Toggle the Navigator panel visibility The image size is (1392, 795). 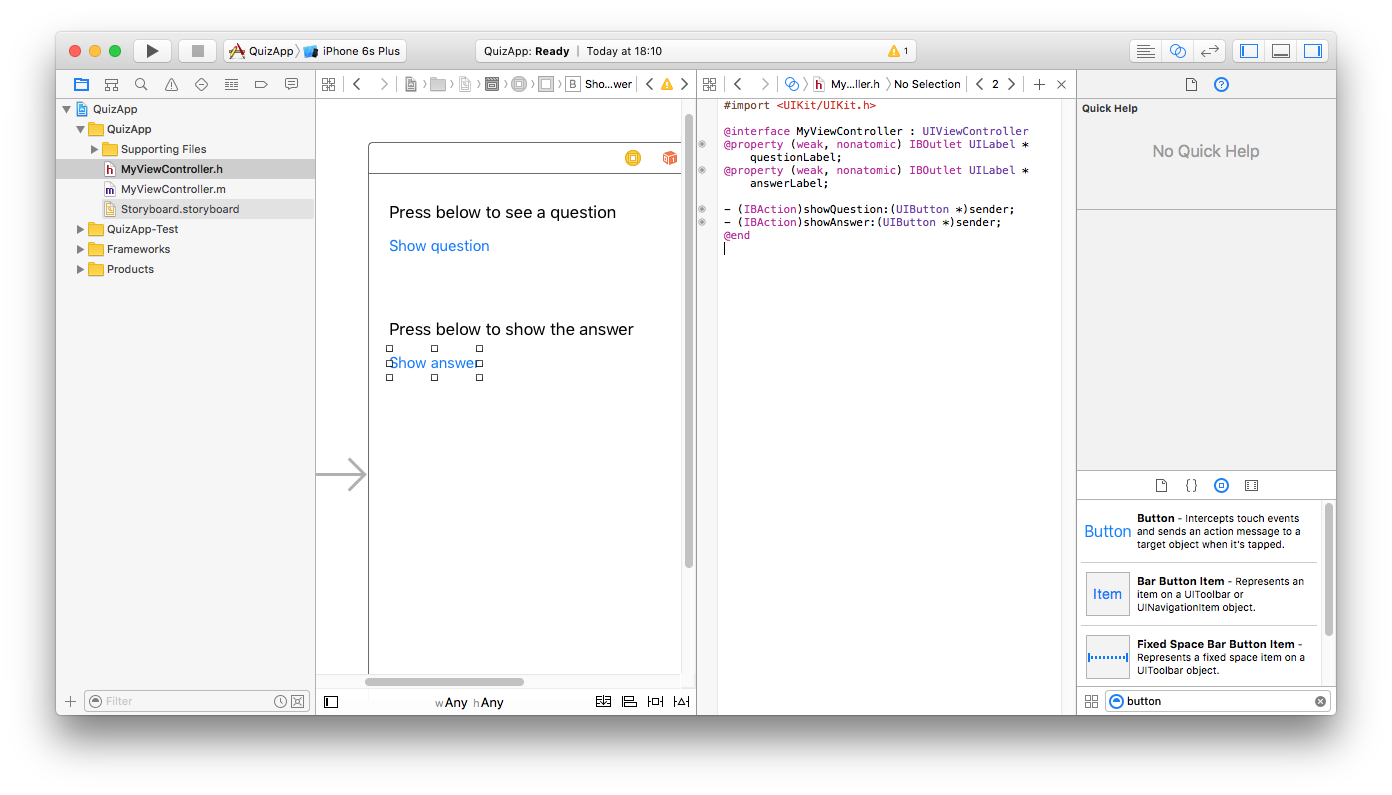click(1250, 51)
